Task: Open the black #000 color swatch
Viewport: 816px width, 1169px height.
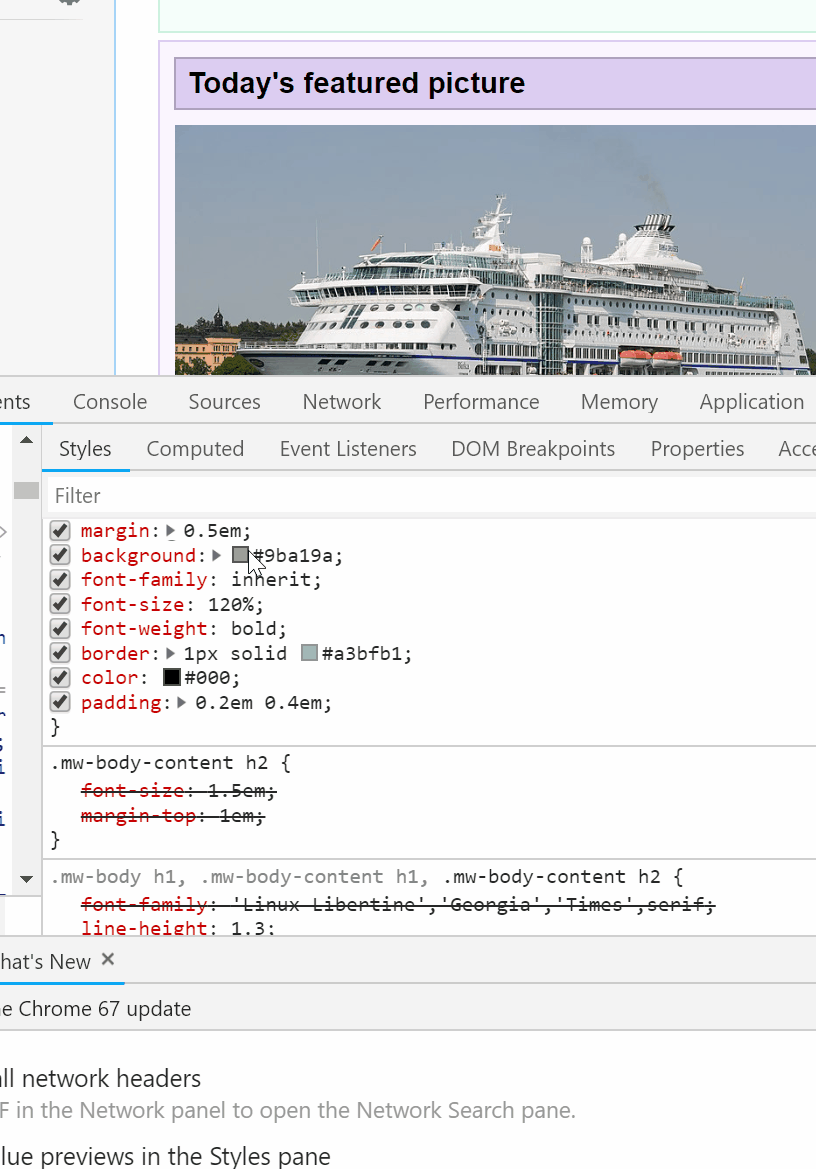Action: tap(172, 678)
